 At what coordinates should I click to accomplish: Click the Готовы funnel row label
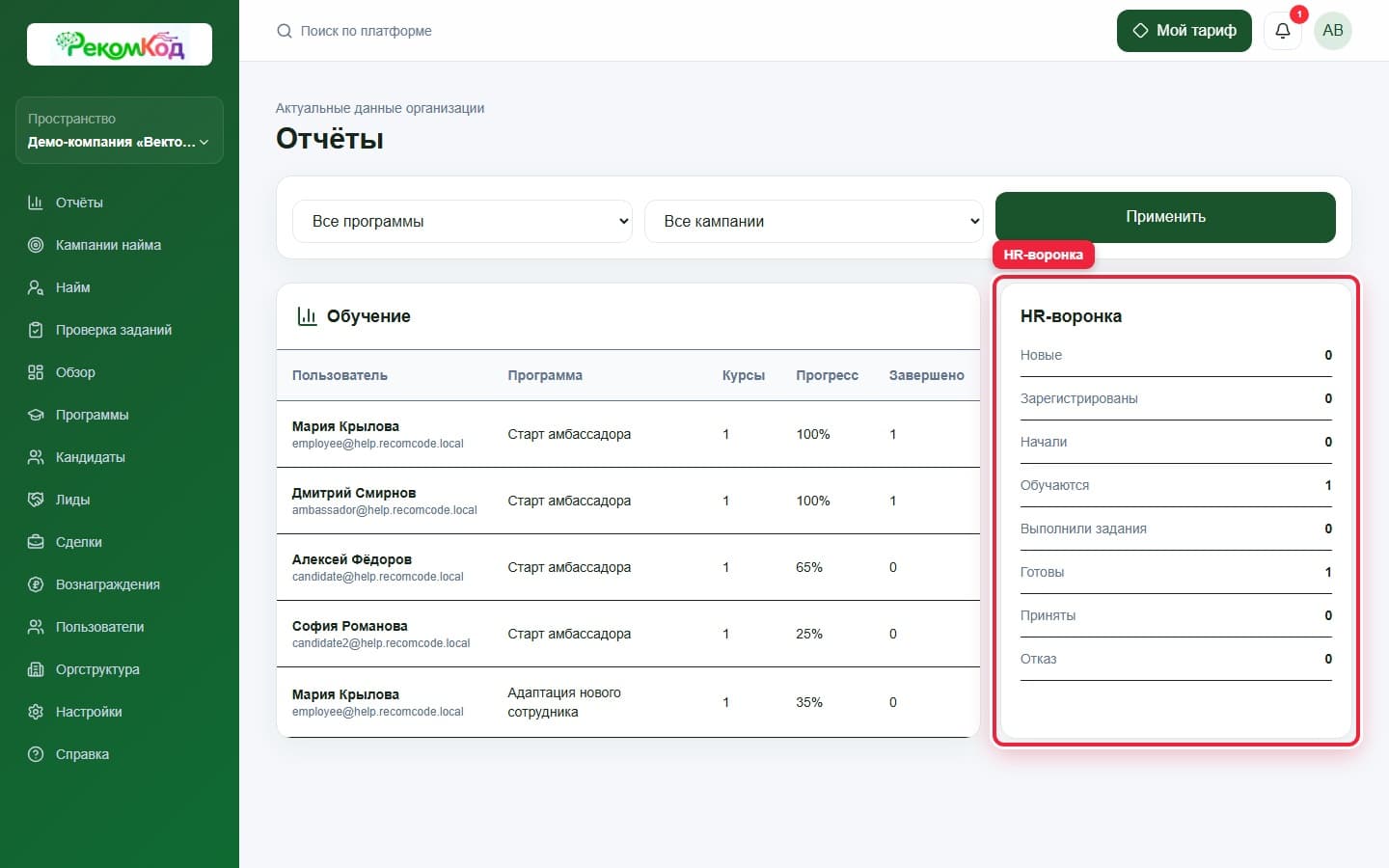[x=1042, y=572]
